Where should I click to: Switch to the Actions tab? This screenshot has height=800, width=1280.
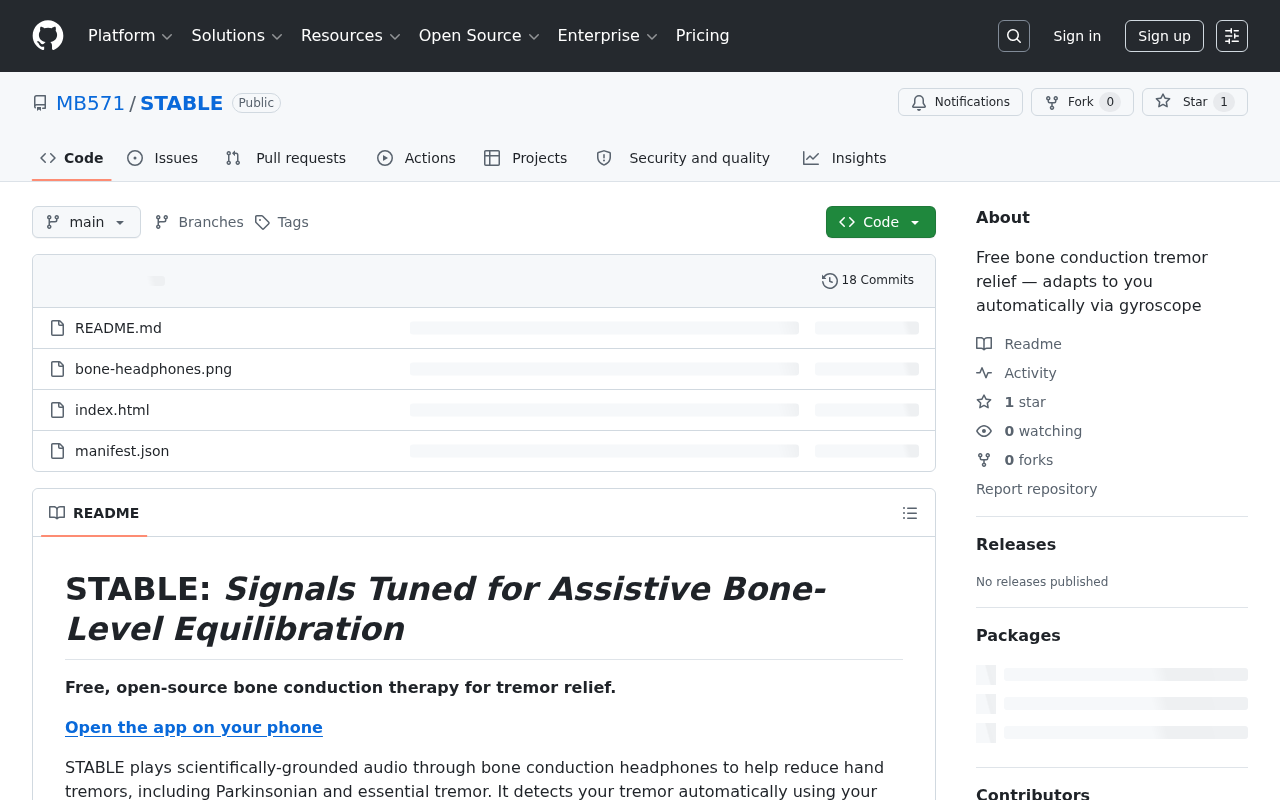(416, 158)
